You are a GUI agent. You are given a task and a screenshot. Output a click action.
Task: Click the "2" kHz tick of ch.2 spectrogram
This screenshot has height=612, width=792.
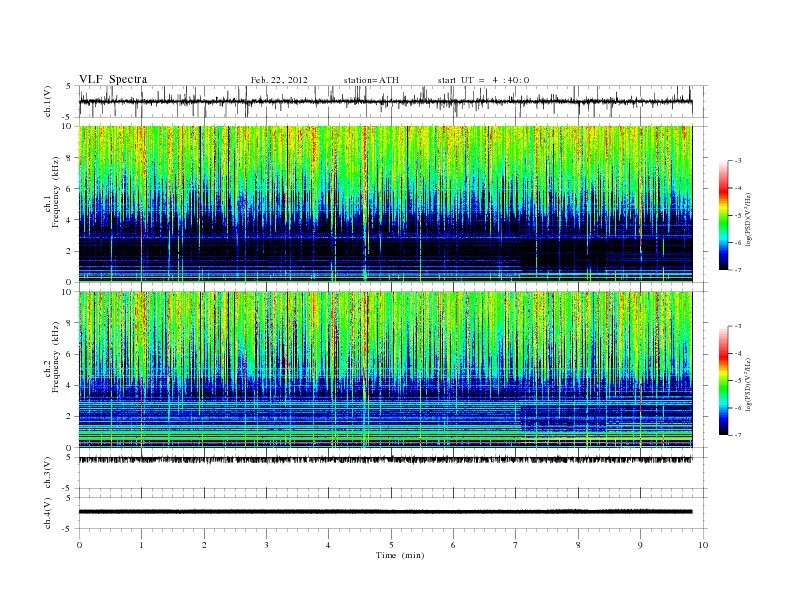pos(70,417)
